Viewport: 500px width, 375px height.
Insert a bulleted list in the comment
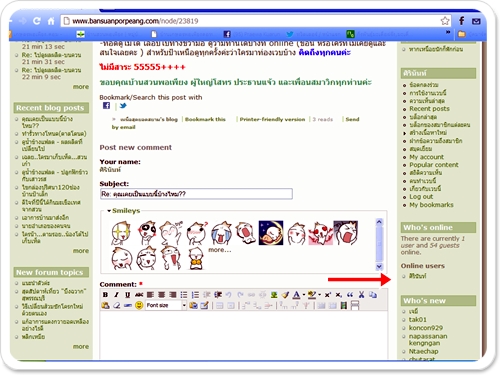point(184,295)
